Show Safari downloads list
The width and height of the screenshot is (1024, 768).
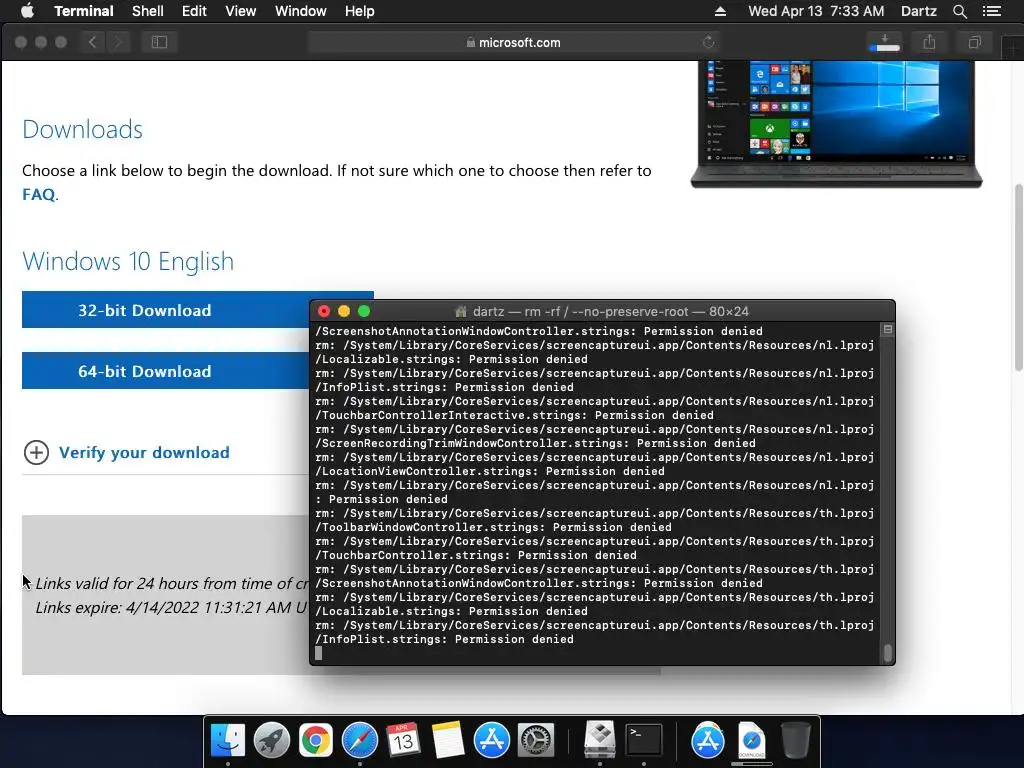coord(885,42)
